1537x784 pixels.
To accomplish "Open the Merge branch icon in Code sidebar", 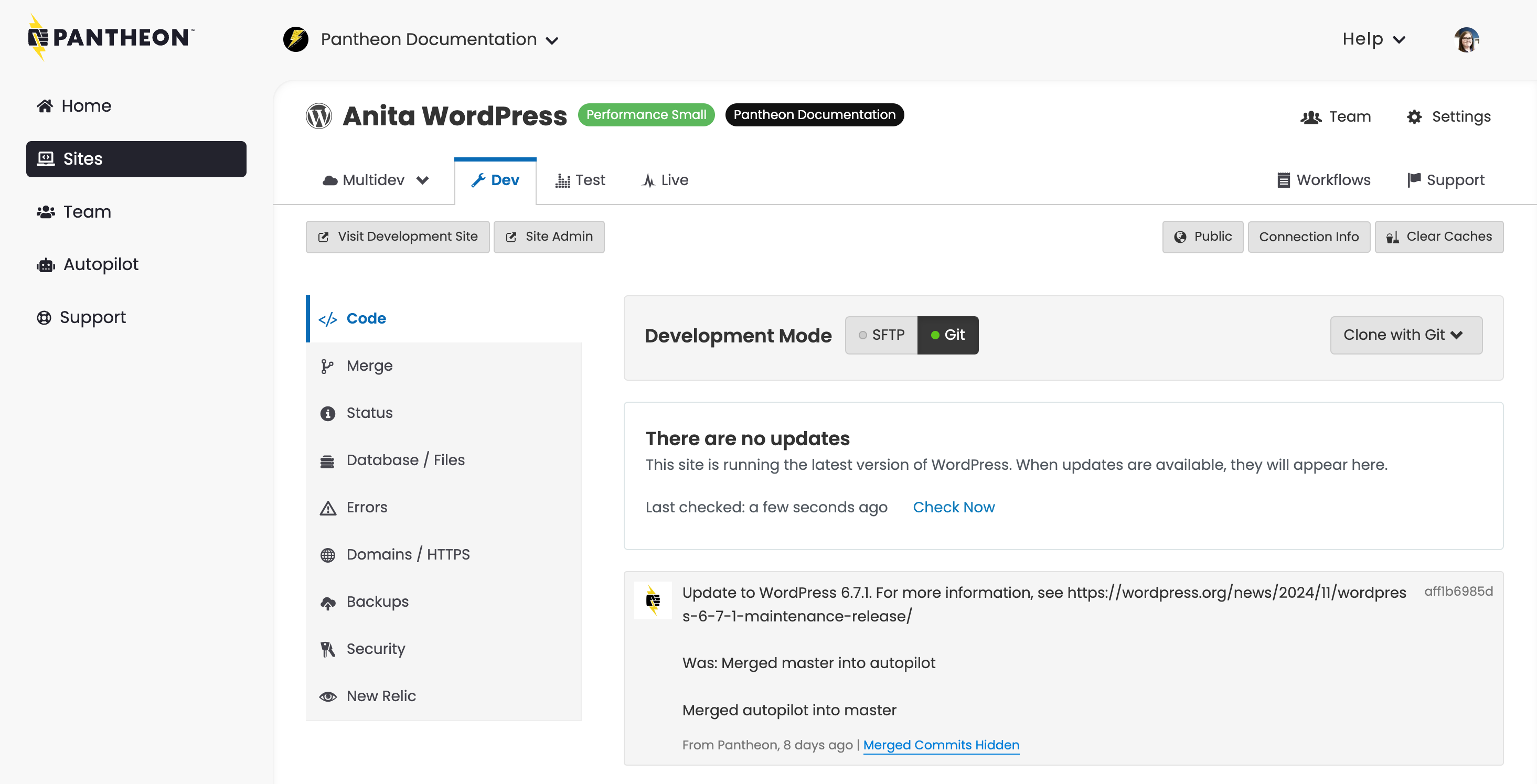I will 327,366.
